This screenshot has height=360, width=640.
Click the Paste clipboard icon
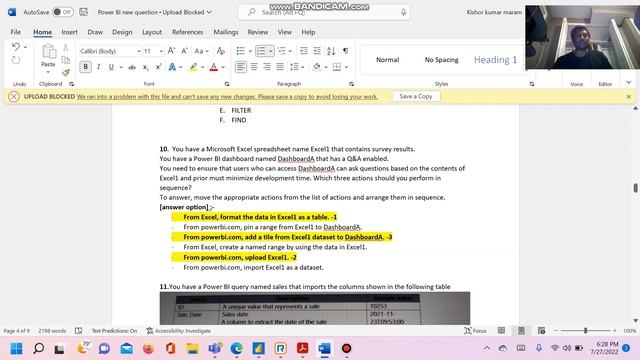click(x=48, y=52)
